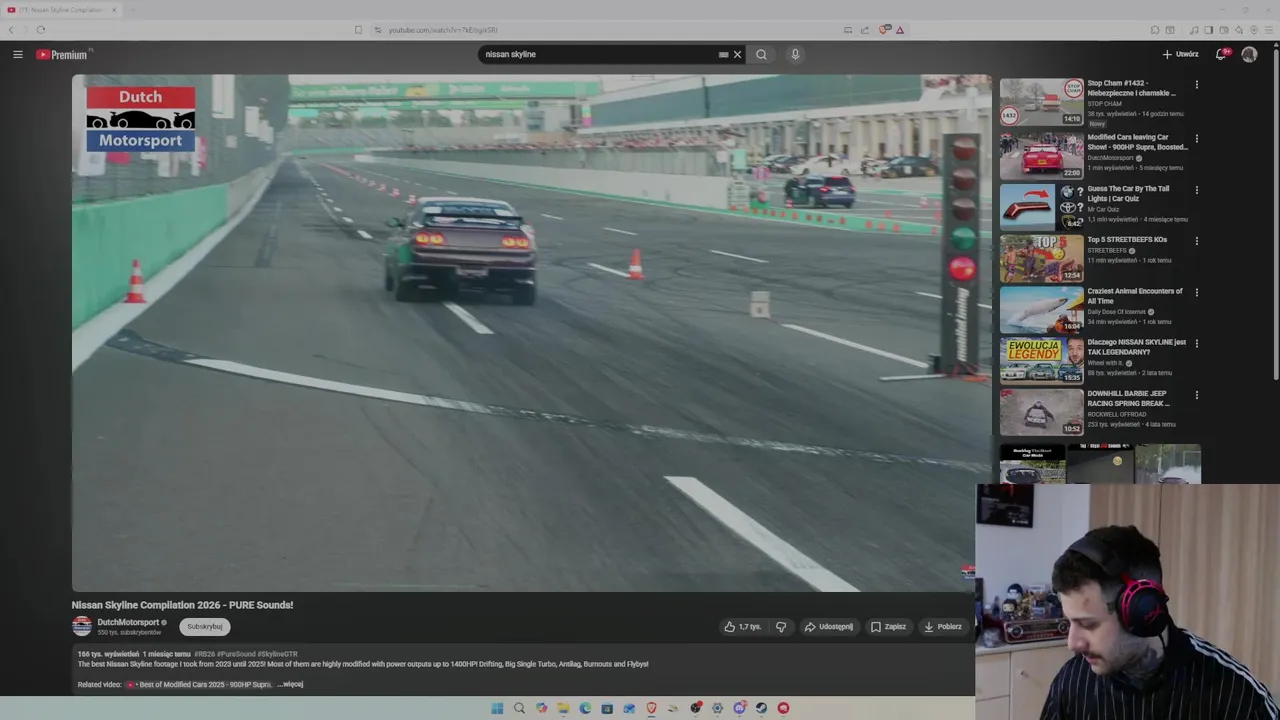The height and width of the screenshot is (720, 1280).
Task: Open the YouTube hamburger guide menu
Action: point(18,54)
